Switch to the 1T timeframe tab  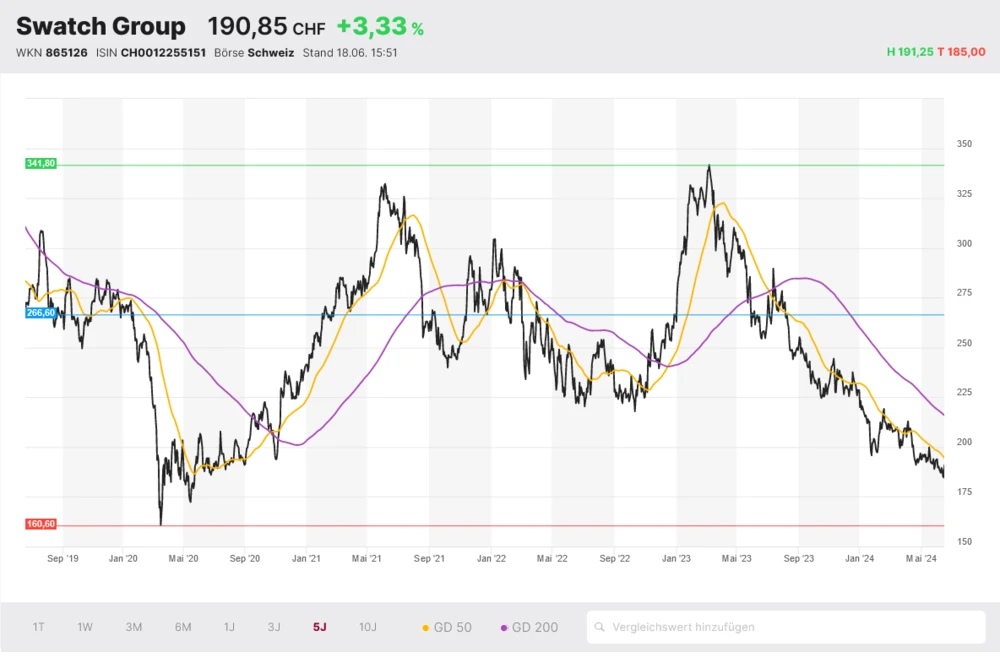(x=38, y=627)
